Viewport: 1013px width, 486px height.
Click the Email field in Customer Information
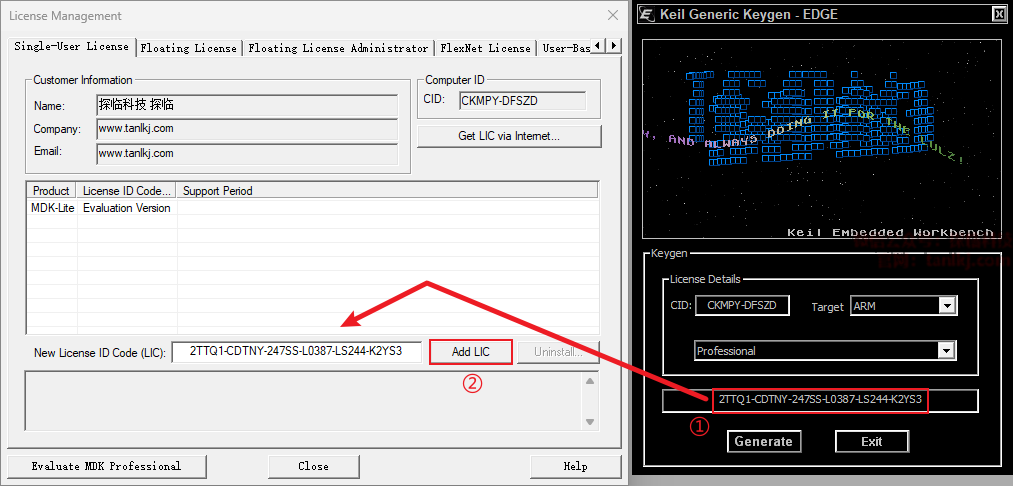pyautogui.click(x=247, y=154)
